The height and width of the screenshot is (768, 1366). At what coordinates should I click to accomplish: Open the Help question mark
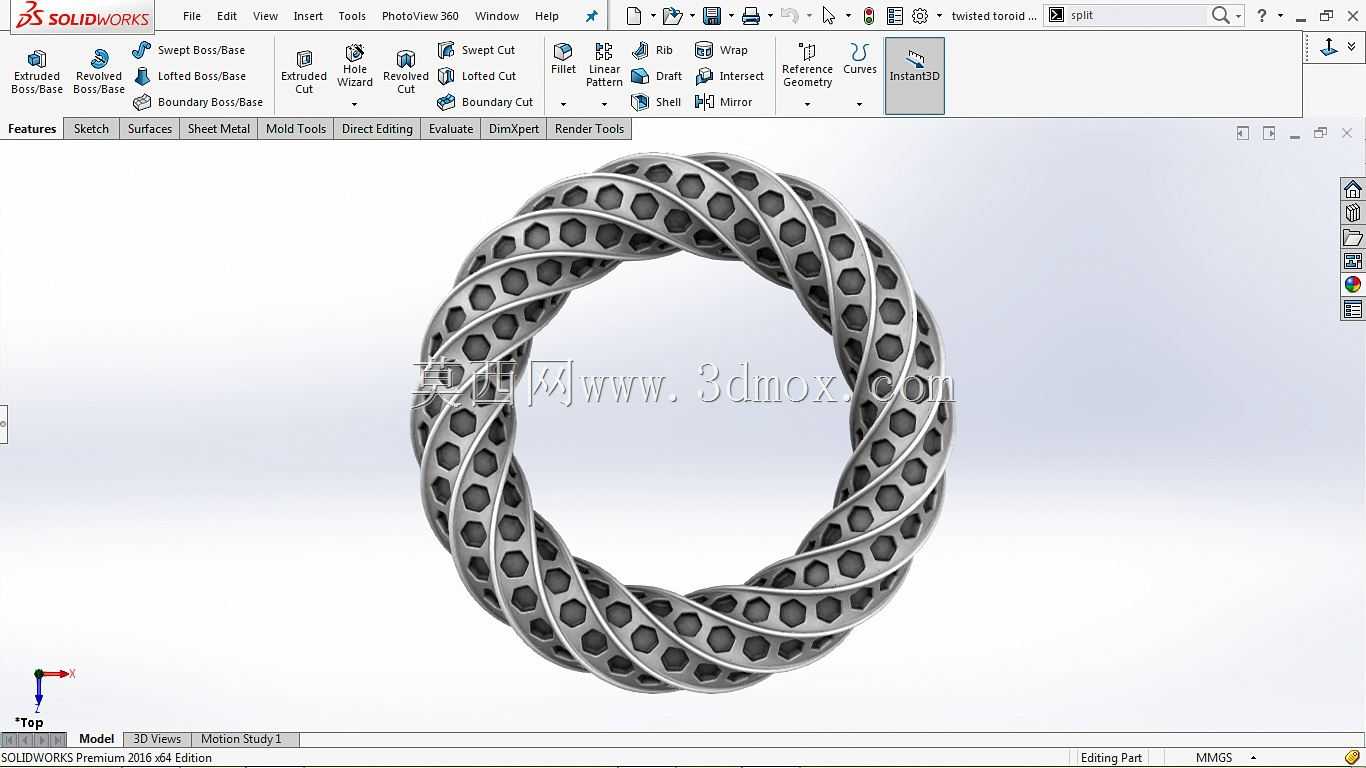(1262, 15)
